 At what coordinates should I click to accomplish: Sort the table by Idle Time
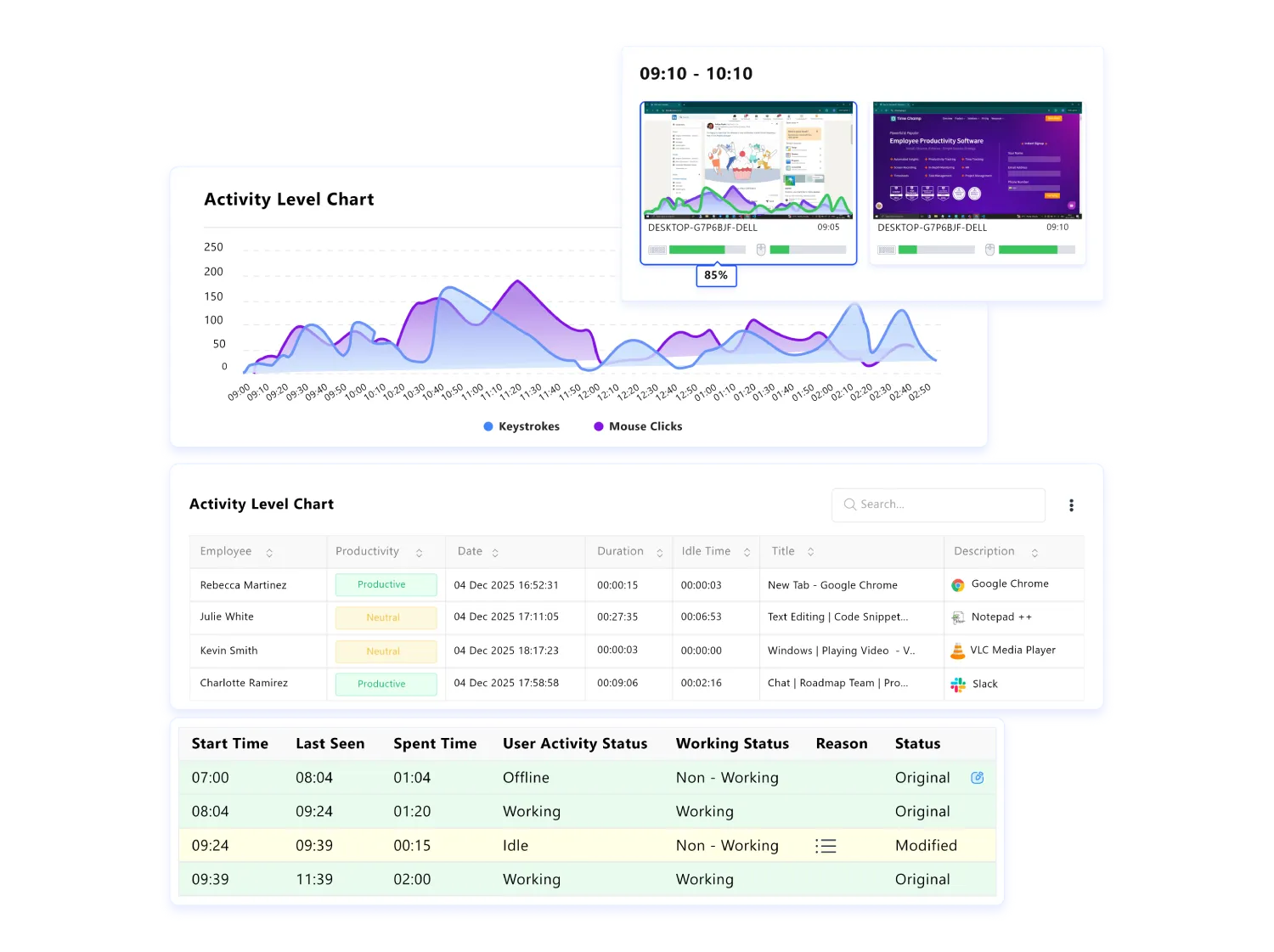click(747, 551)
